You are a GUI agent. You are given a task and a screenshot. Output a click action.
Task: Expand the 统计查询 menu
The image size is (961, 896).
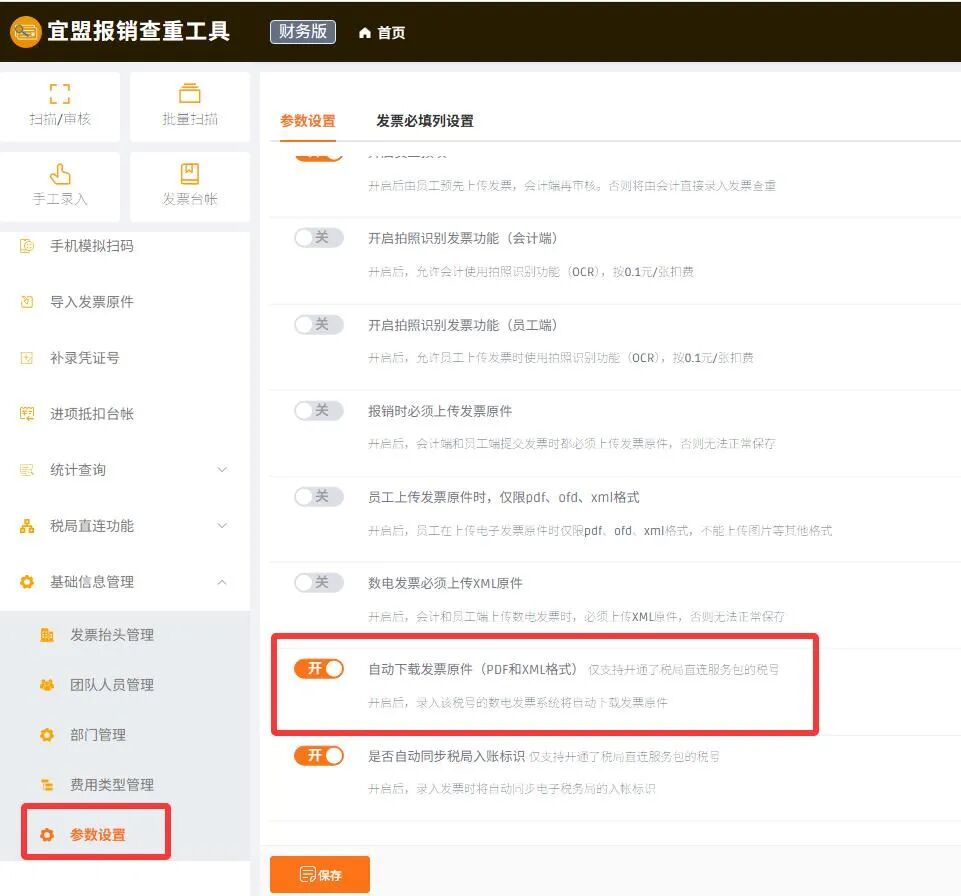click(88, 469)
